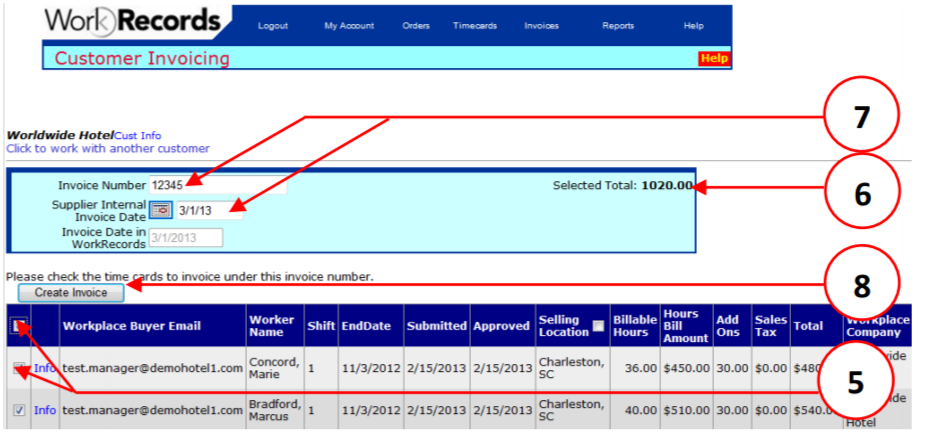Click the Total column header

pos(808,326)
